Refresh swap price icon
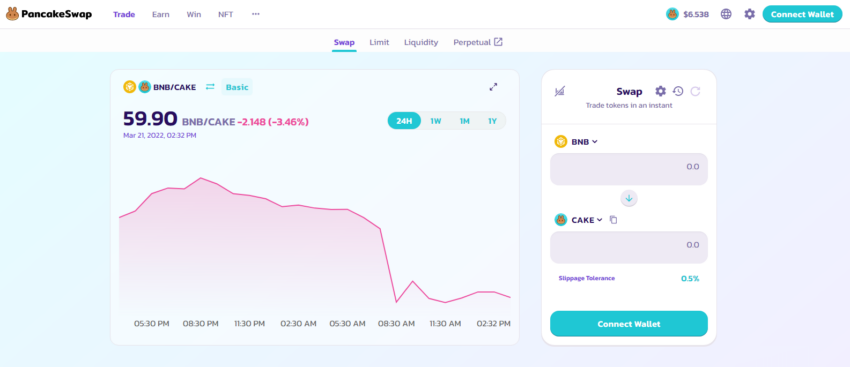The height and width of the screenshot is (367, 850). [x=695, y=91]
